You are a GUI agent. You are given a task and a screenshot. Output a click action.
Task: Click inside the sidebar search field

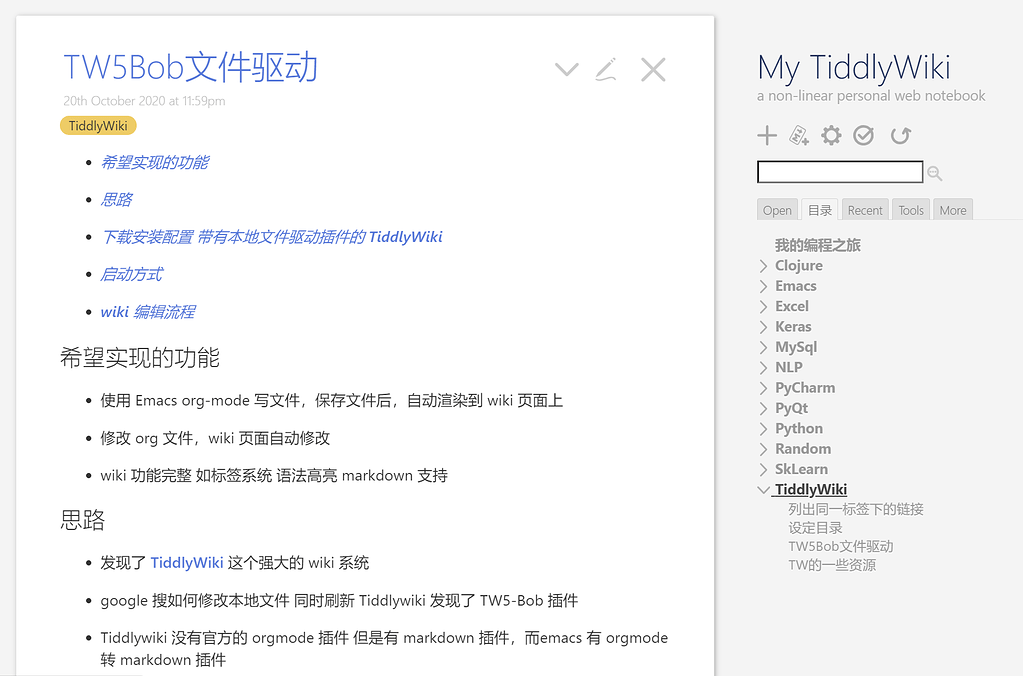[840, 171]
